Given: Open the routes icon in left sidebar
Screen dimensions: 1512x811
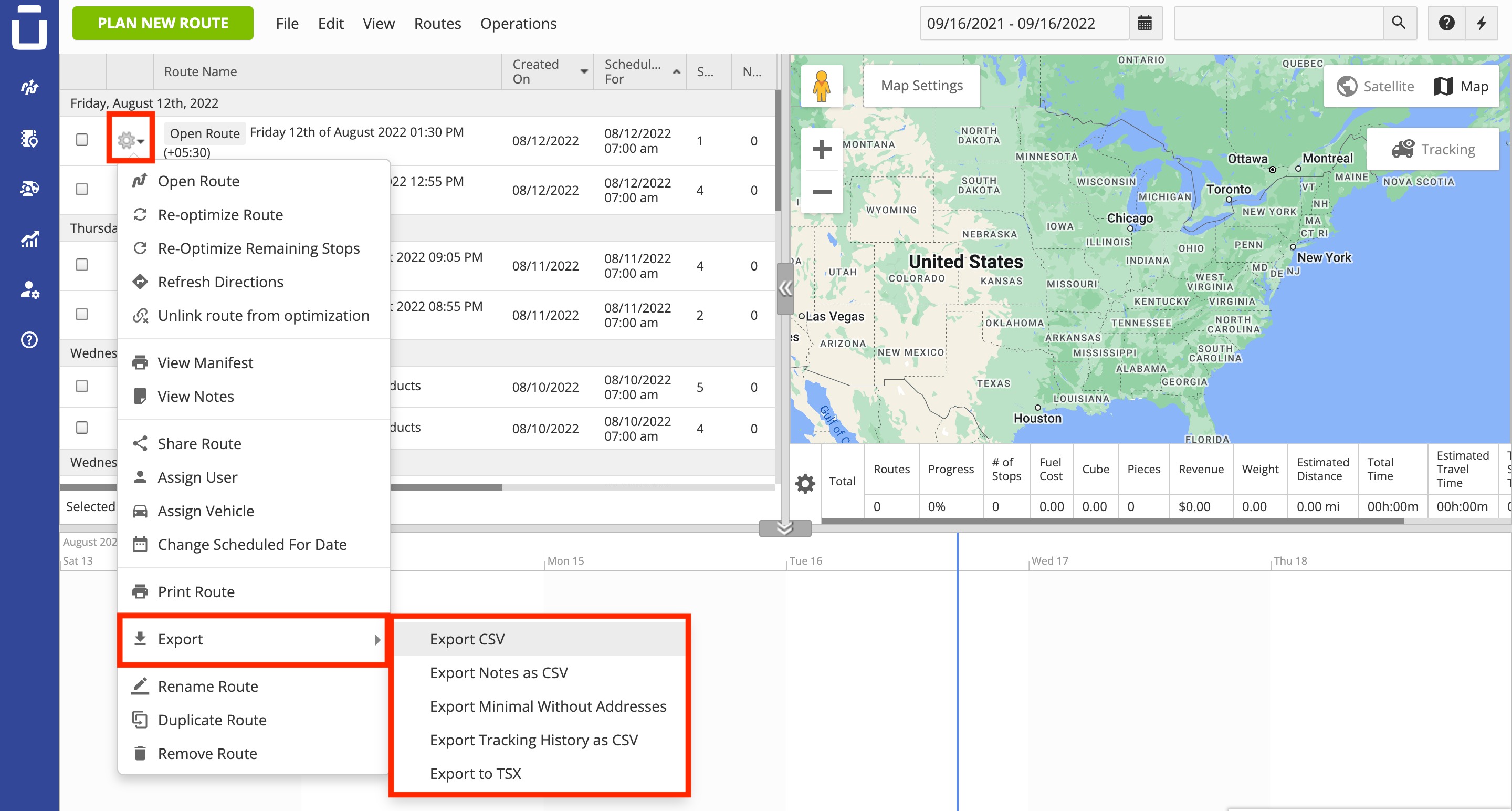Looking at the screenshot, I should 29,88.
